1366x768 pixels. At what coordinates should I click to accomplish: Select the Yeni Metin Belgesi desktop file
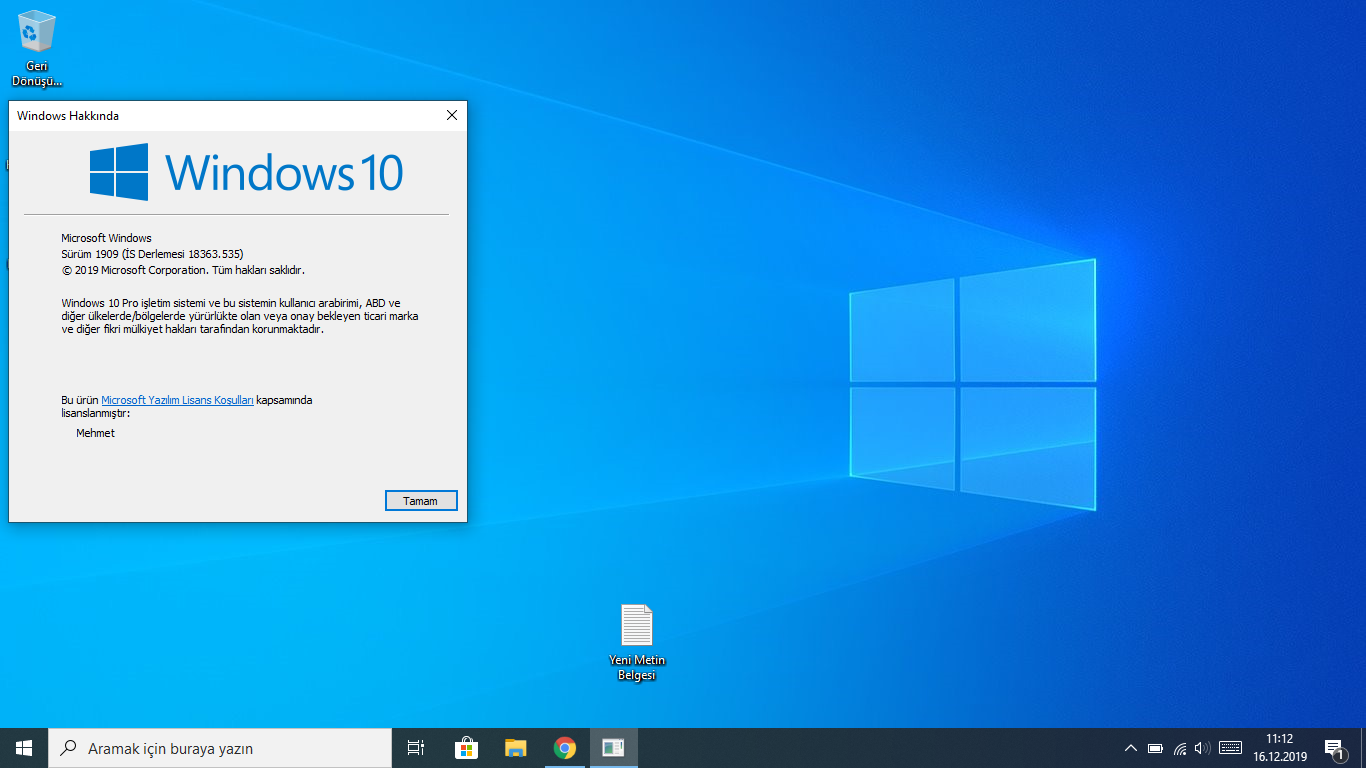click(x=637, y=642)
